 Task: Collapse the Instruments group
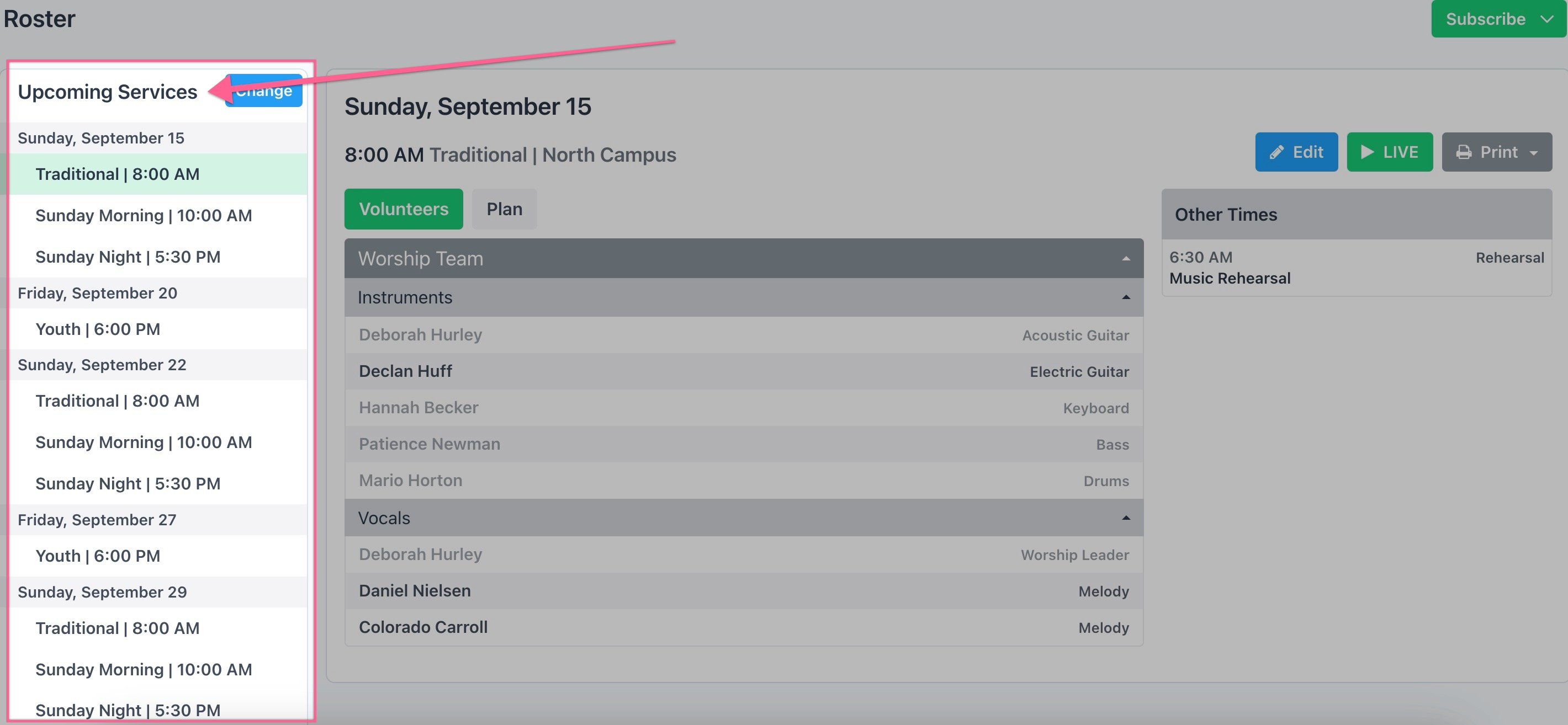1126,297
